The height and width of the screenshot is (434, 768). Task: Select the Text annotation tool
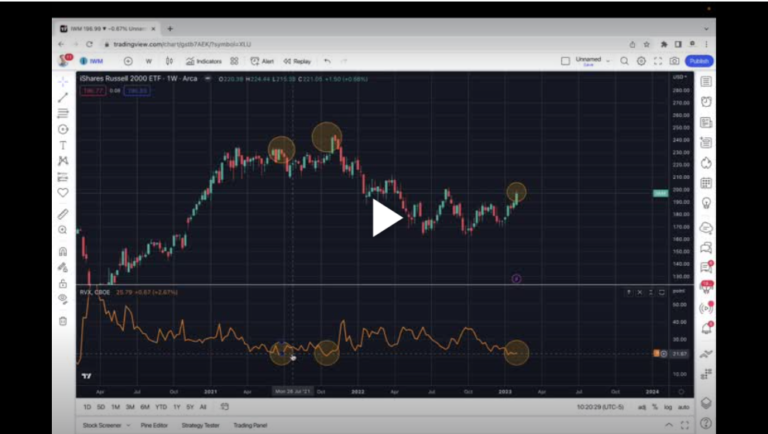63,145
